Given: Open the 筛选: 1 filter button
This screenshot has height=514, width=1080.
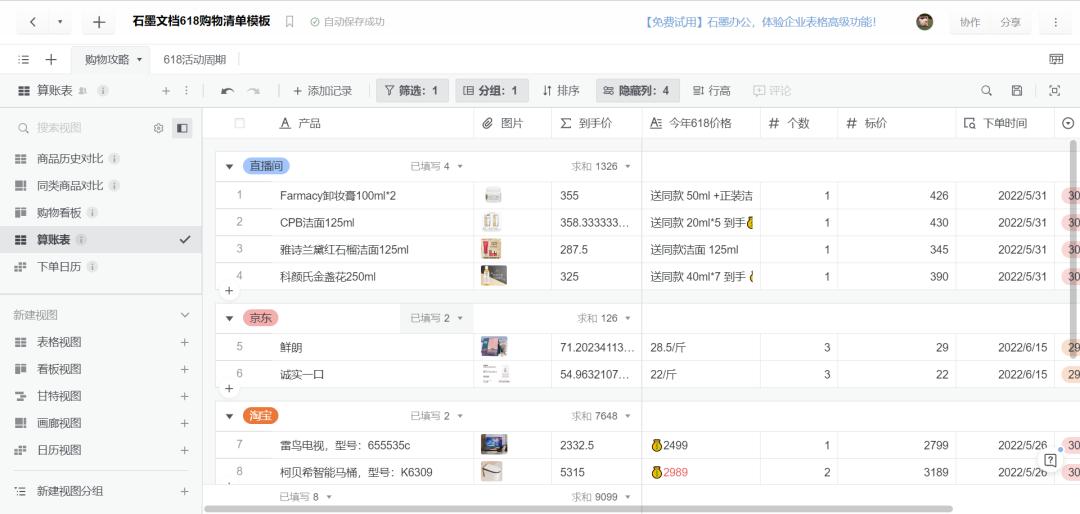Looking at the screenshot, I should (x=412, y=90).
